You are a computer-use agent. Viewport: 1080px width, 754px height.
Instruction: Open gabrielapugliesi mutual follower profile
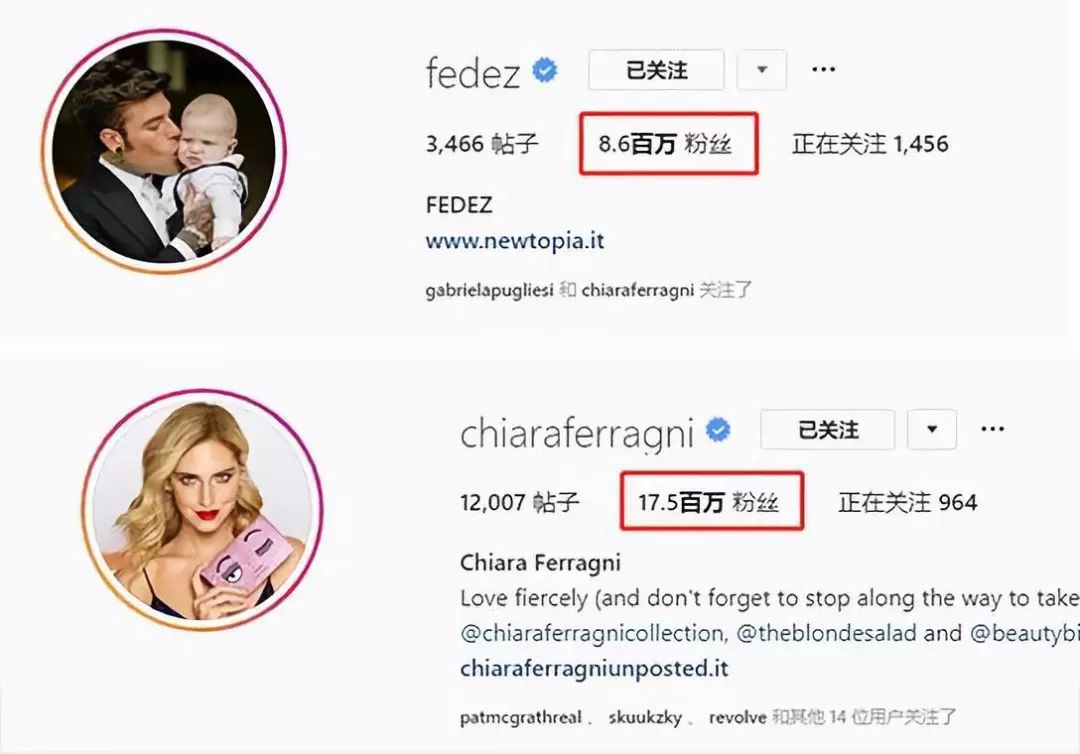pyautogui.click(x=490, y=291)
